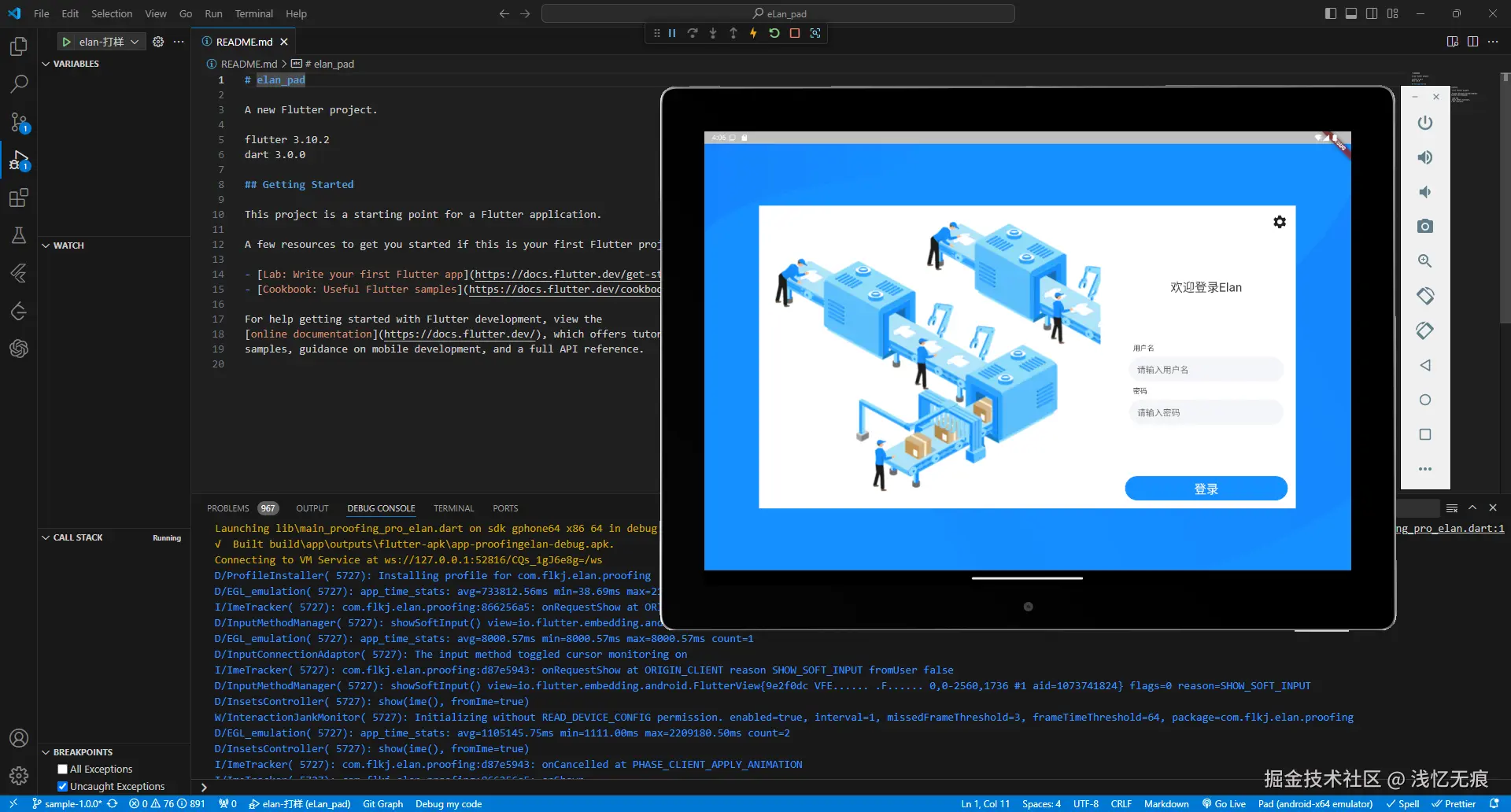1511x812 pixels.
Task: Open launch.json with the gear icon
Action: [158, 42]
